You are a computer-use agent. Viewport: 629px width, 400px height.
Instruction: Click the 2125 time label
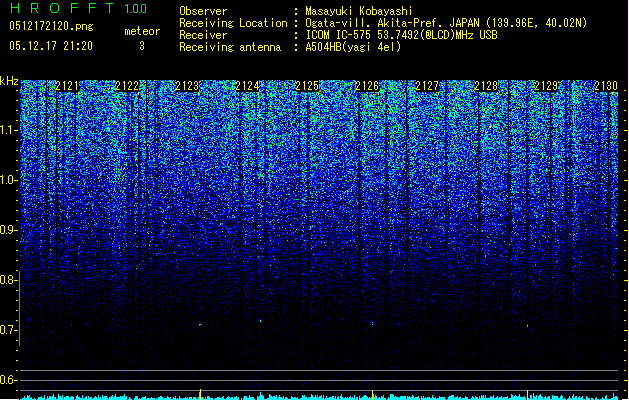click(307, 86)
